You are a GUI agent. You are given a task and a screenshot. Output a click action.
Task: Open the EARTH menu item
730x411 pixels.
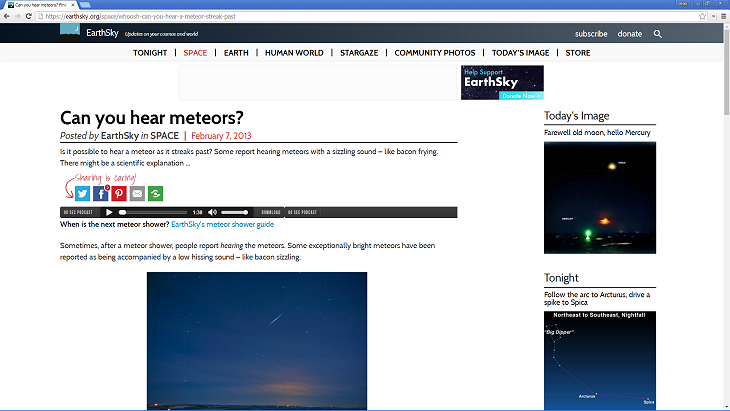(x=236, y=53)
